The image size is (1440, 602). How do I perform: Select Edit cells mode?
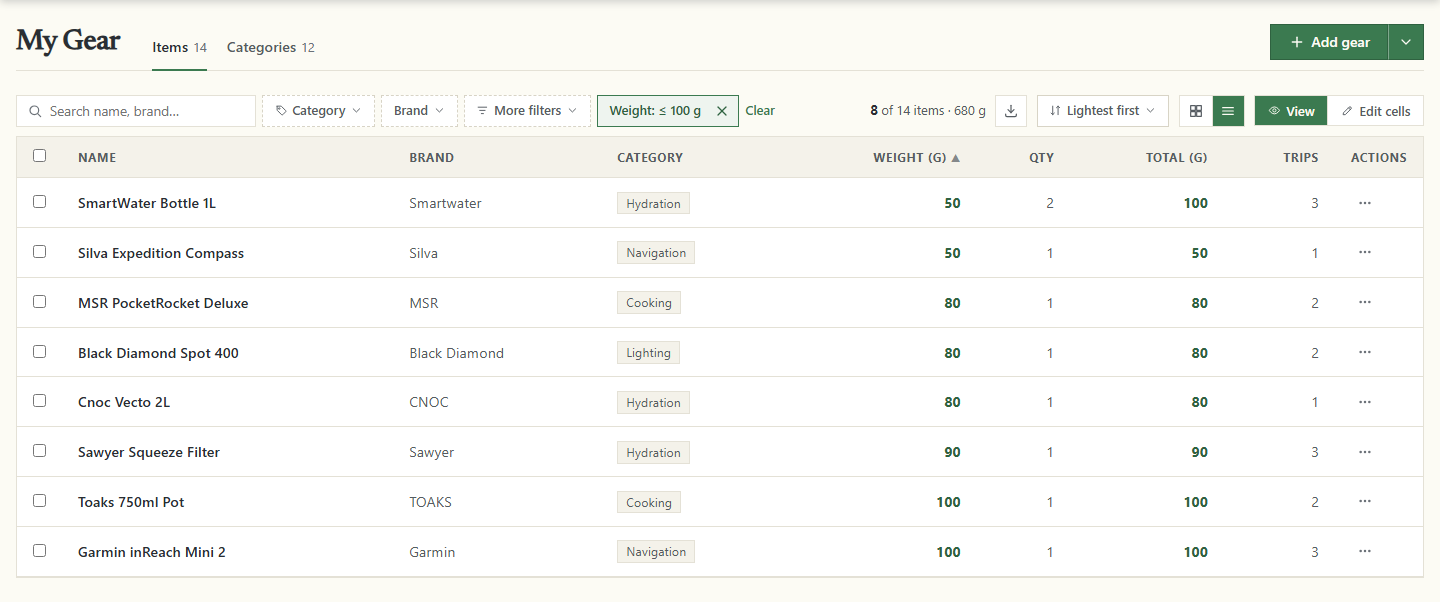coord(1376,111)
